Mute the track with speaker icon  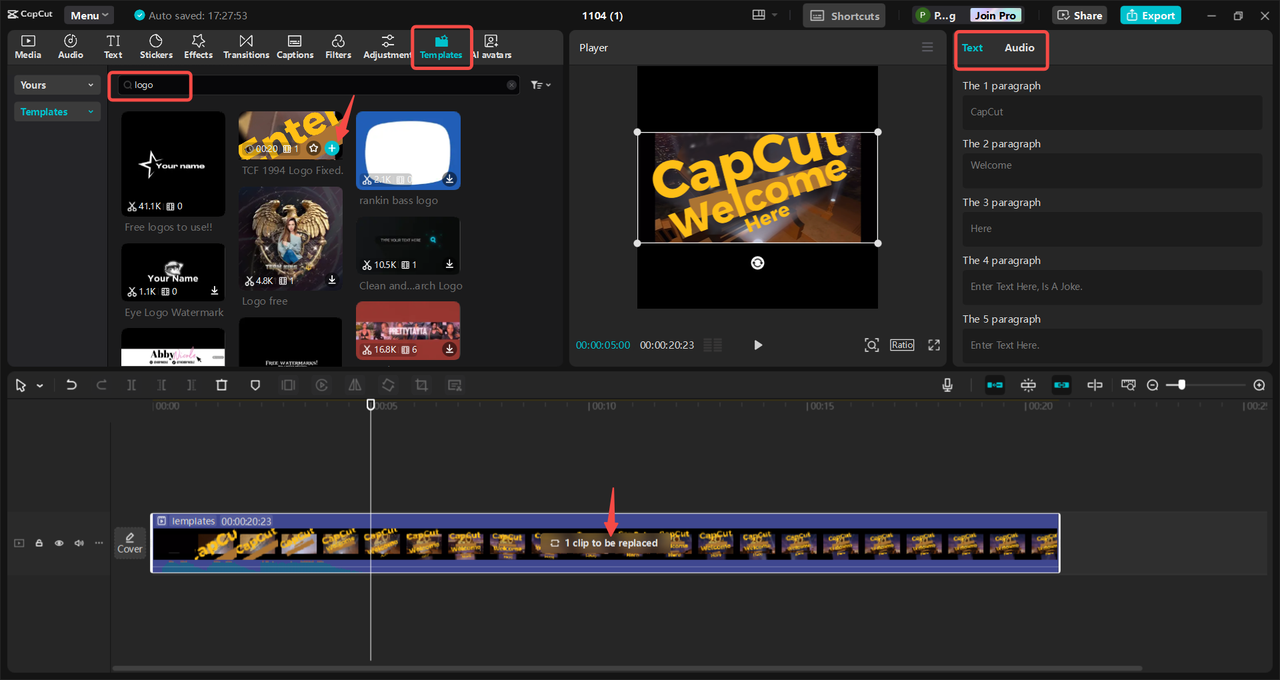pyautogui.click(x=79, y=543)
